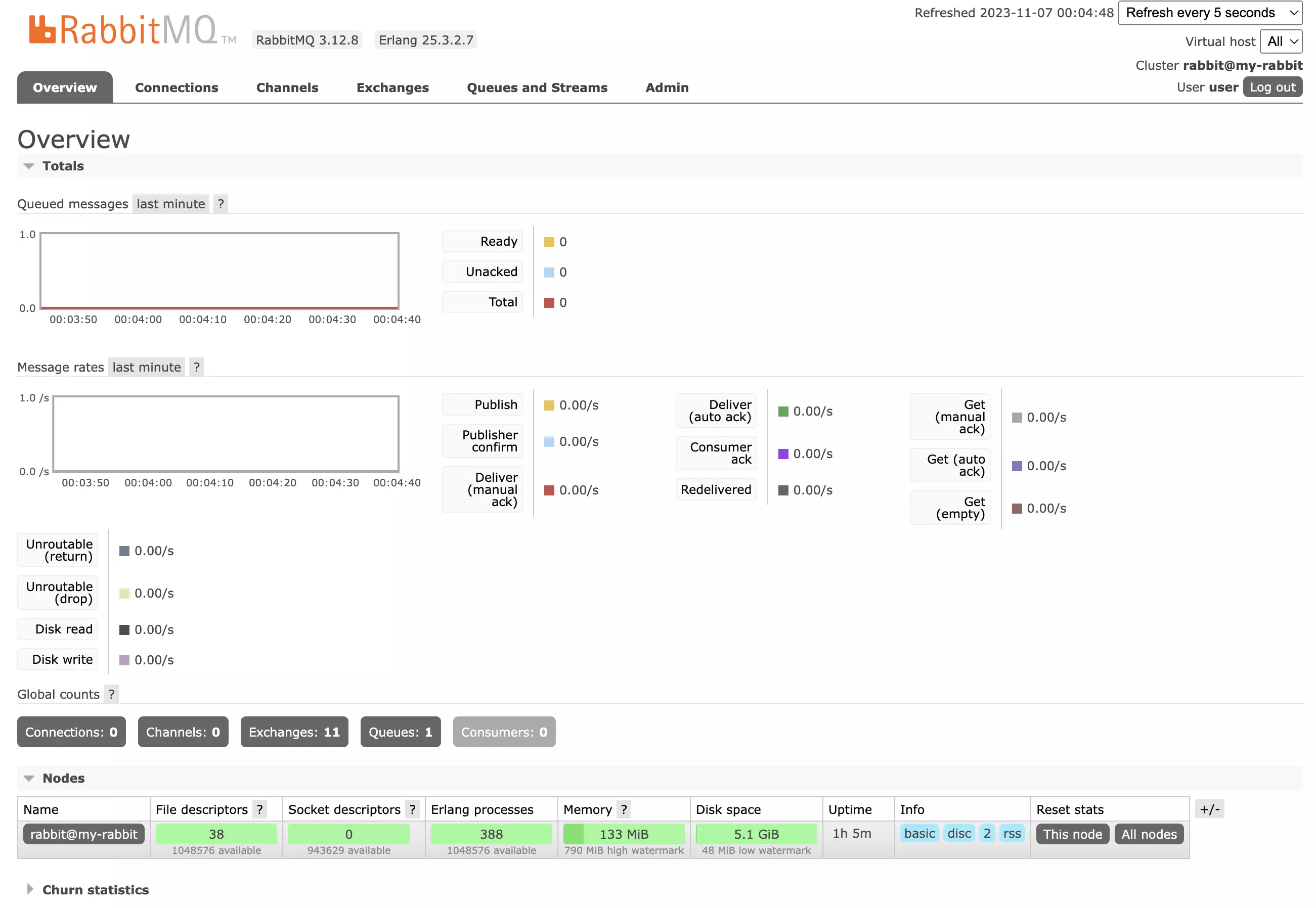Image resolution: width=1316 pixels, height=908 pixels.
Task: Switch to Queues and Streams tab
Action: (537, 87)
